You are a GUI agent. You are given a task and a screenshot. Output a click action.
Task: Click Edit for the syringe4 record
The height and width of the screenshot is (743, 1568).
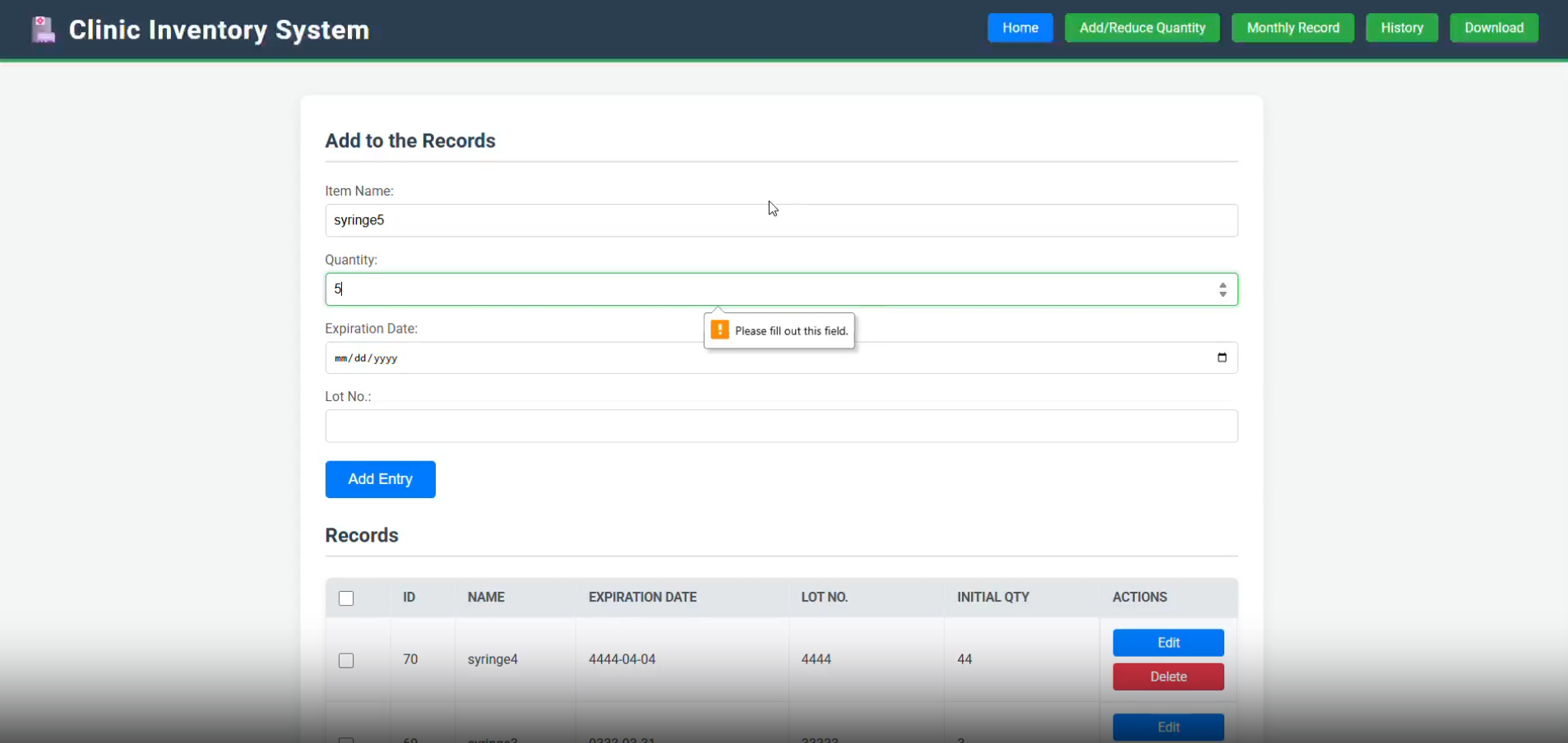tap(1168, 642)
